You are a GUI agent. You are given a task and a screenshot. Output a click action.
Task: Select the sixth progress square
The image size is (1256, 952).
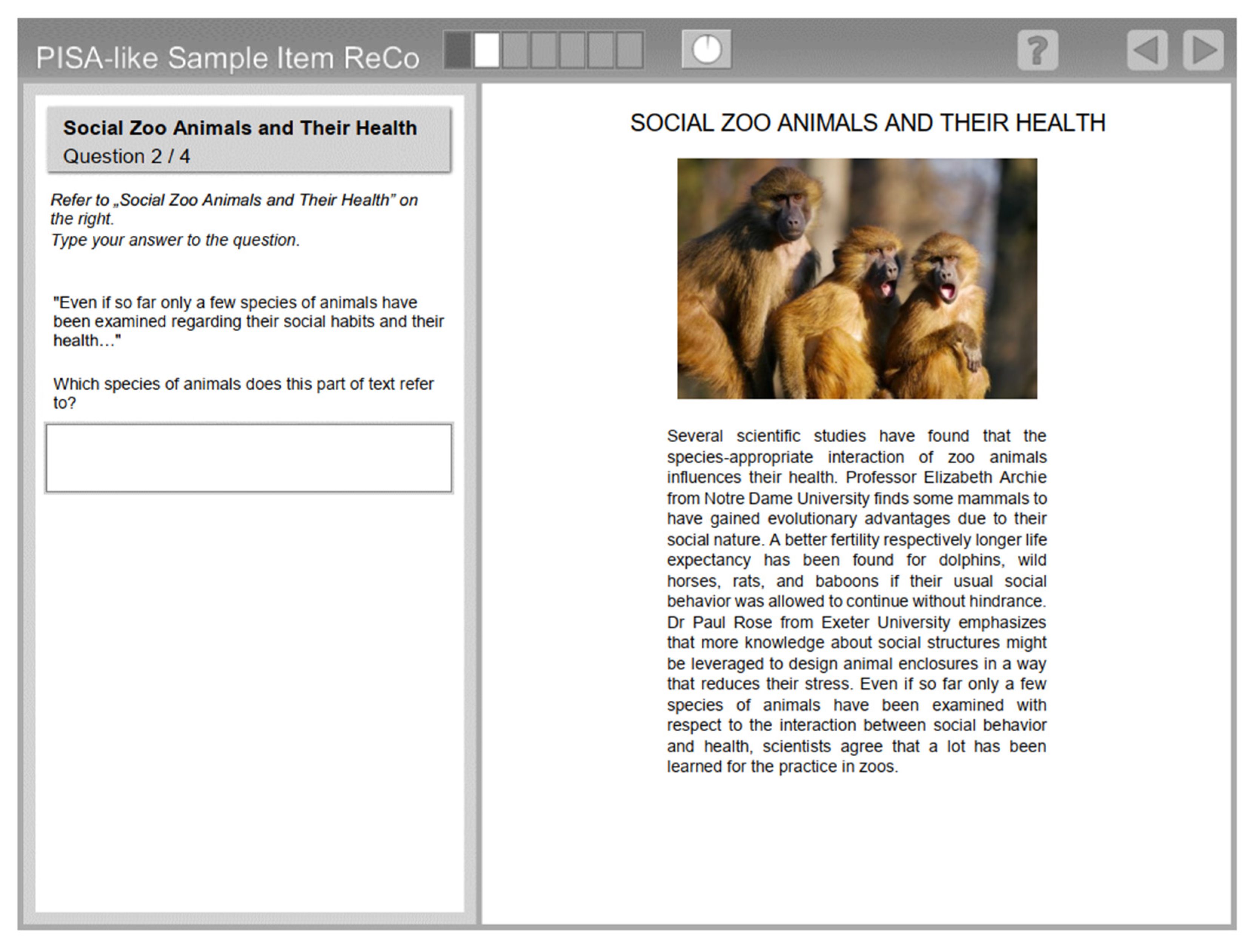600,50
